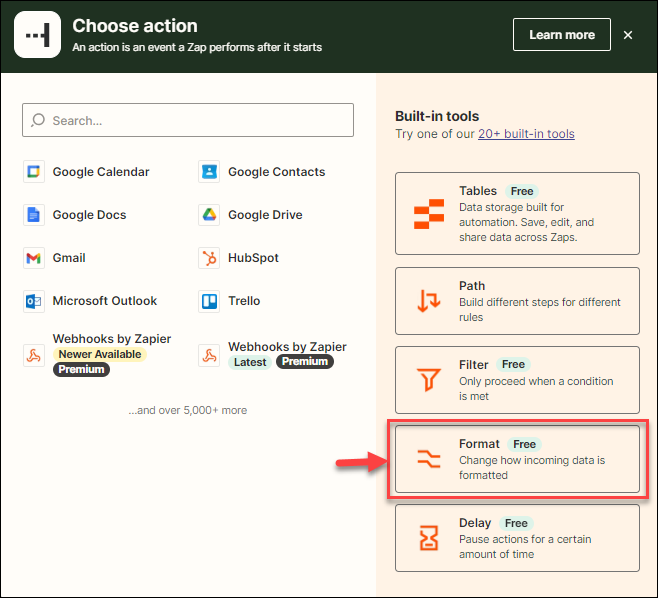This screenshot has width=658, height=598.
Task: Open the Tables title text
Action: (x=478, y=191)
